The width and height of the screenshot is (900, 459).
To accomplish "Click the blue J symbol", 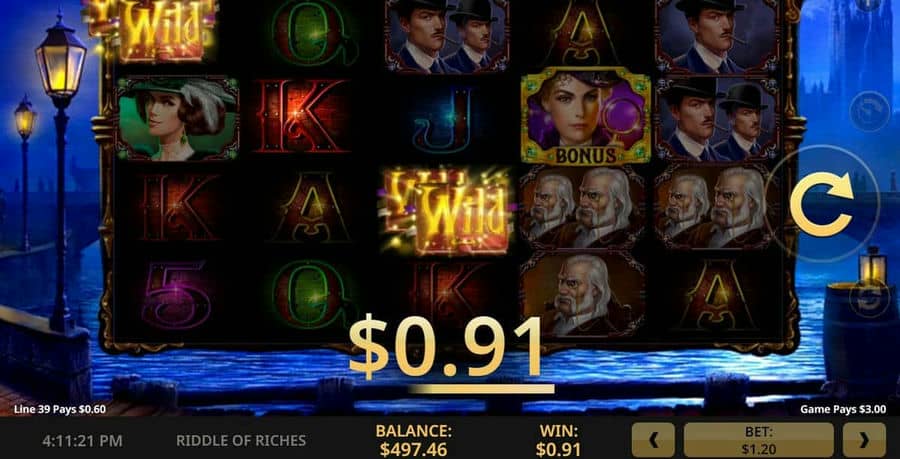I will click(x=443, y=120).
